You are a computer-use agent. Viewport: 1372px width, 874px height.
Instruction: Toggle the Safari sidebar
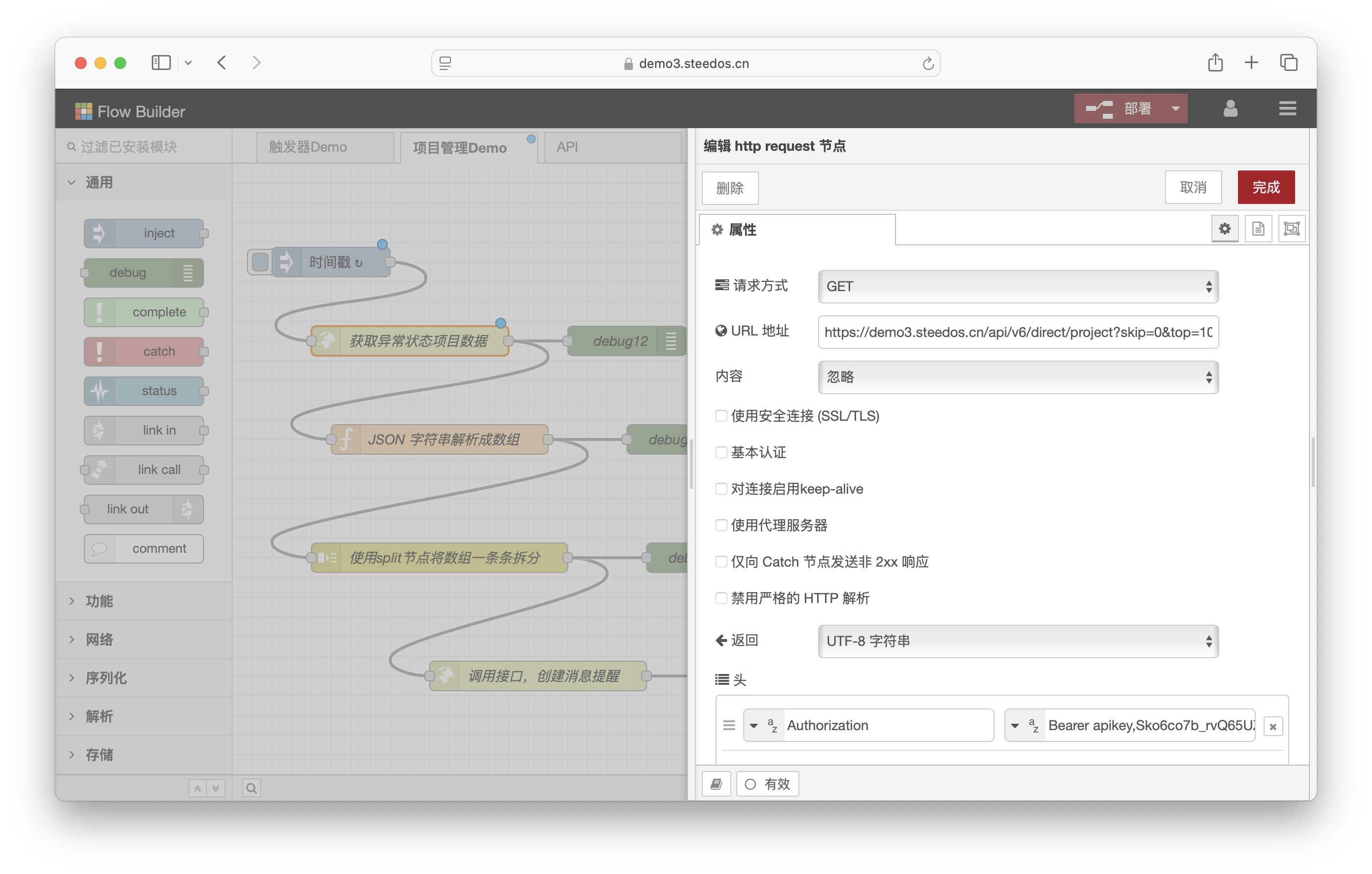[x=161, y=62]
